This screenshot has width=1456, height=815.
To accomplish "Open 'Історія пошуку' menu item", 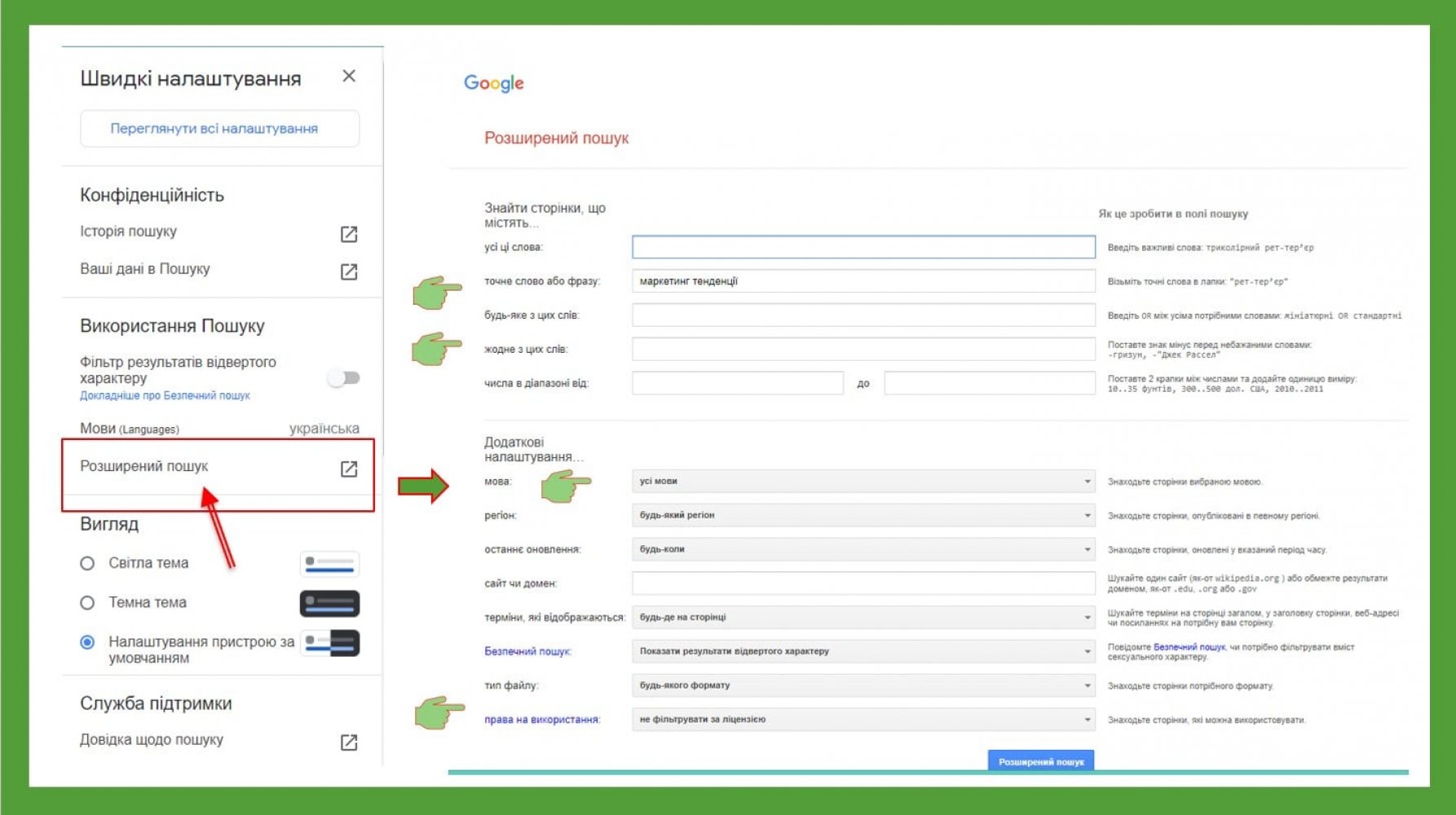I will [x=128, y=231].
